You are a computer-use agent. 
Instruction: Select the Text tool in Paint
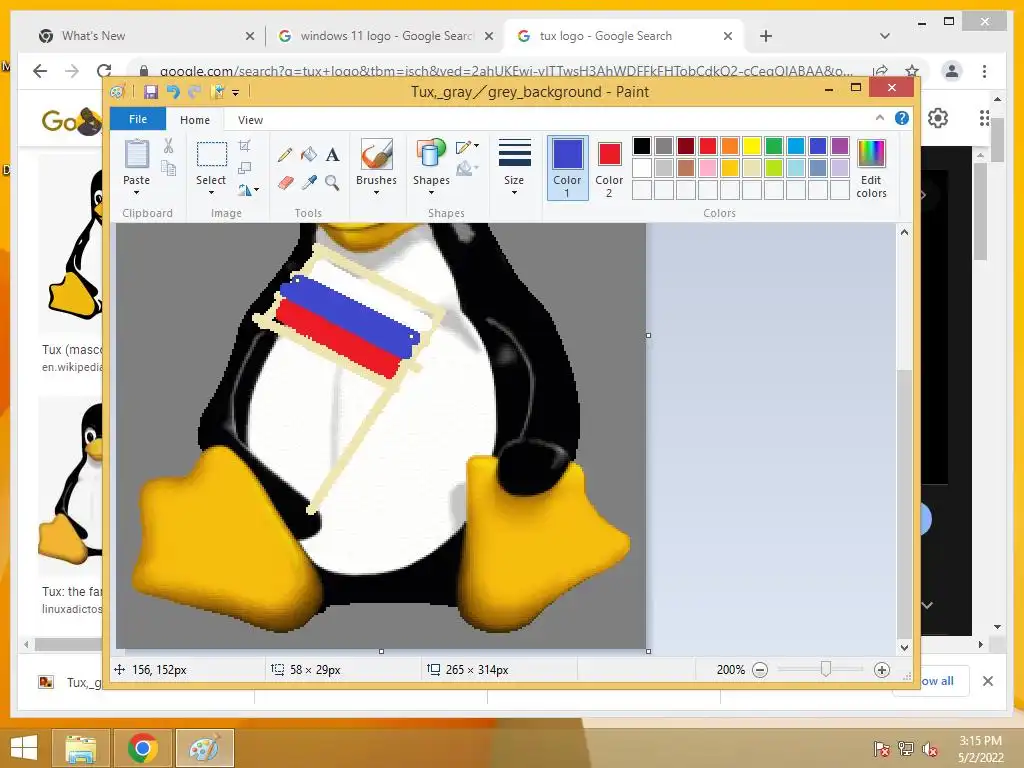[332, 155]
